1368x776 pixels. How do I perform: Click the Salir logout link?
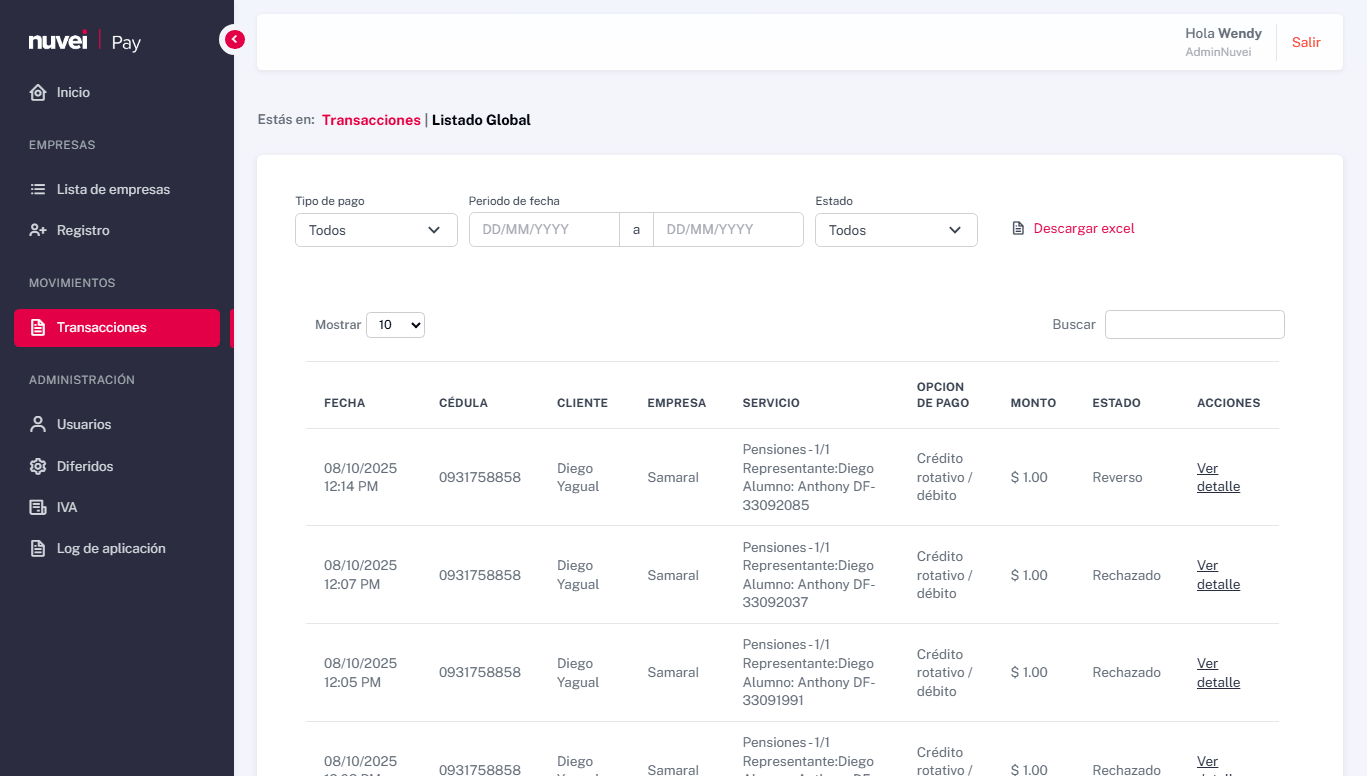pos(1306,42)
